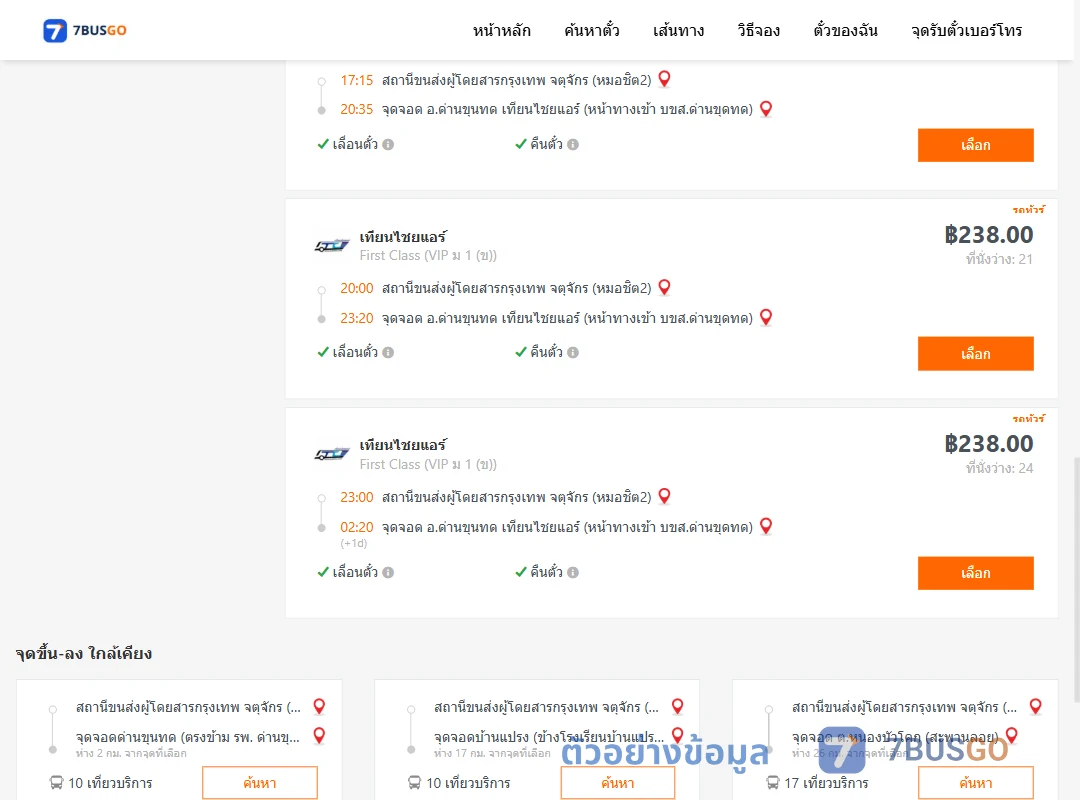Click origin map pin on first nearby card
The height and width of the screenshot is (800, 1080).
(x=320, y=706)
